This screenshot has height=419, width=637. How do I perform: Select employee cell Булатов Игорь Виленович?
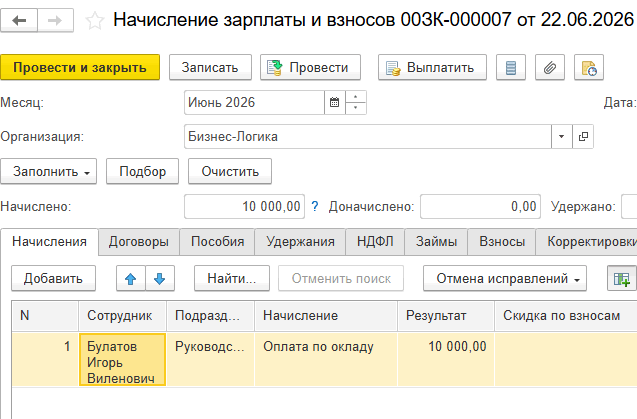pos(122,359)
